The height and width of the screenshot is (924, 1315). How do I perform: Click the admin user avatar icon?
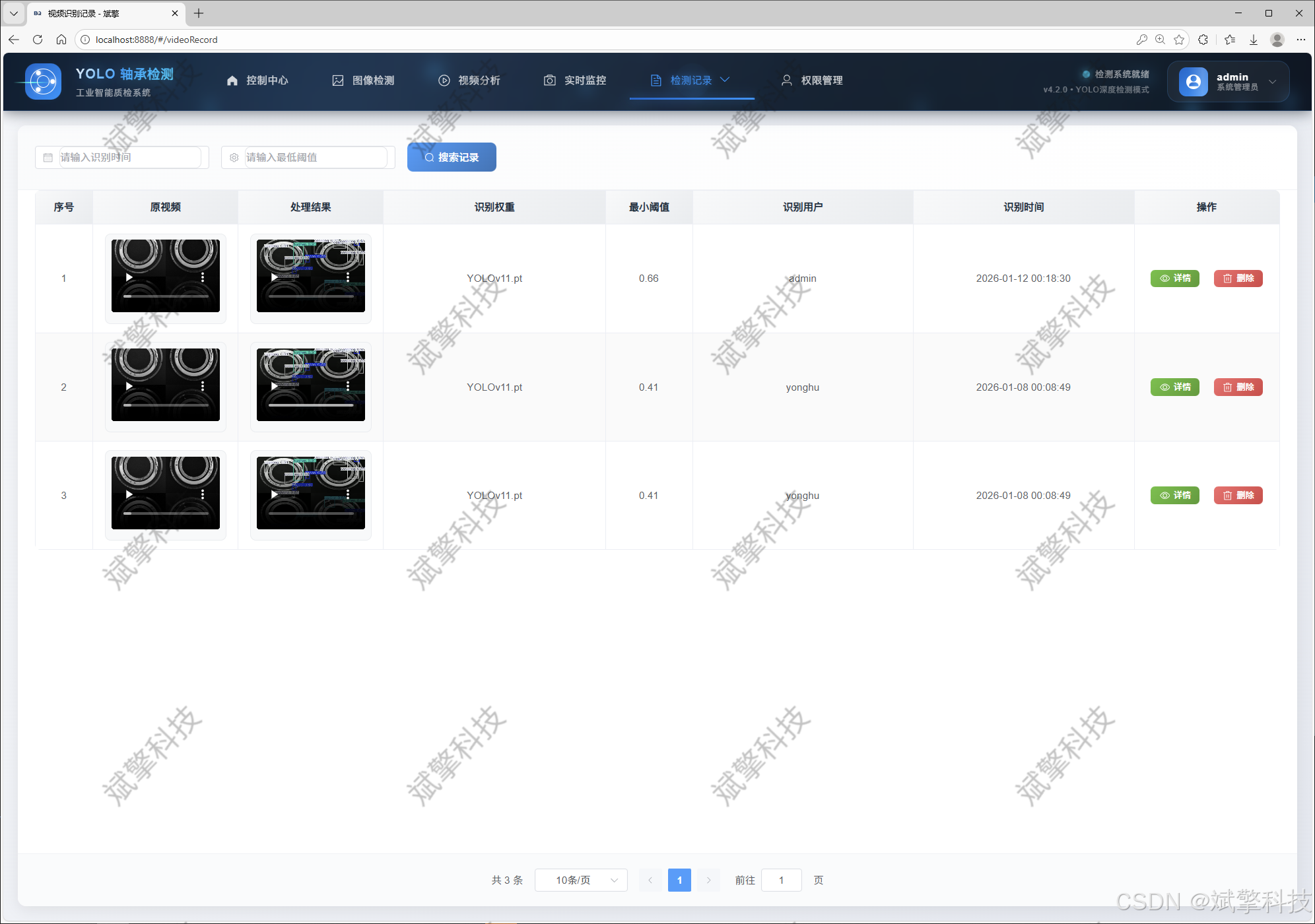click(x=1193, y=82)
